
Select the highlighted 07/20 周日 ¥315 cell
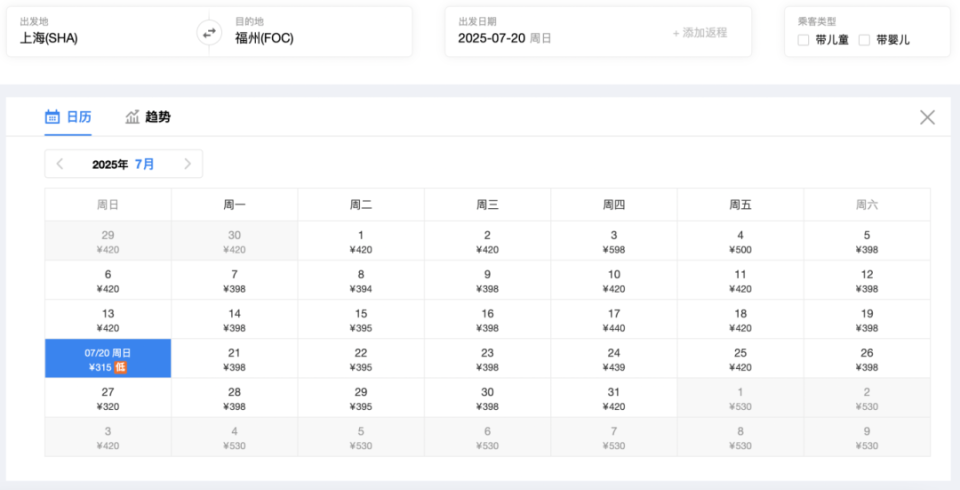point(108,358)
